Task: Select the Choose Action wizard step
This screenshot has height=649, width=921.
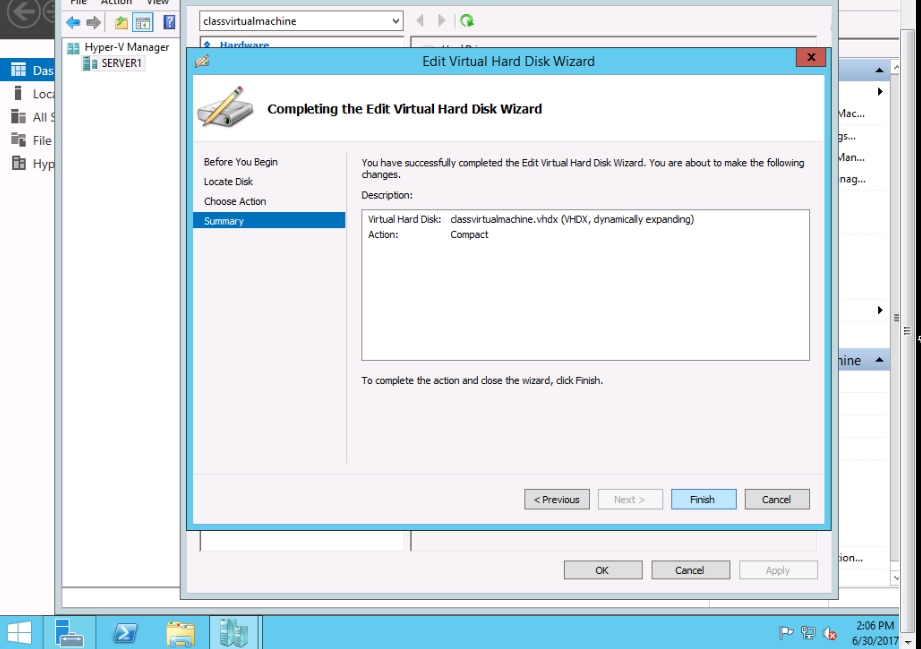Action: click(235, 201)
